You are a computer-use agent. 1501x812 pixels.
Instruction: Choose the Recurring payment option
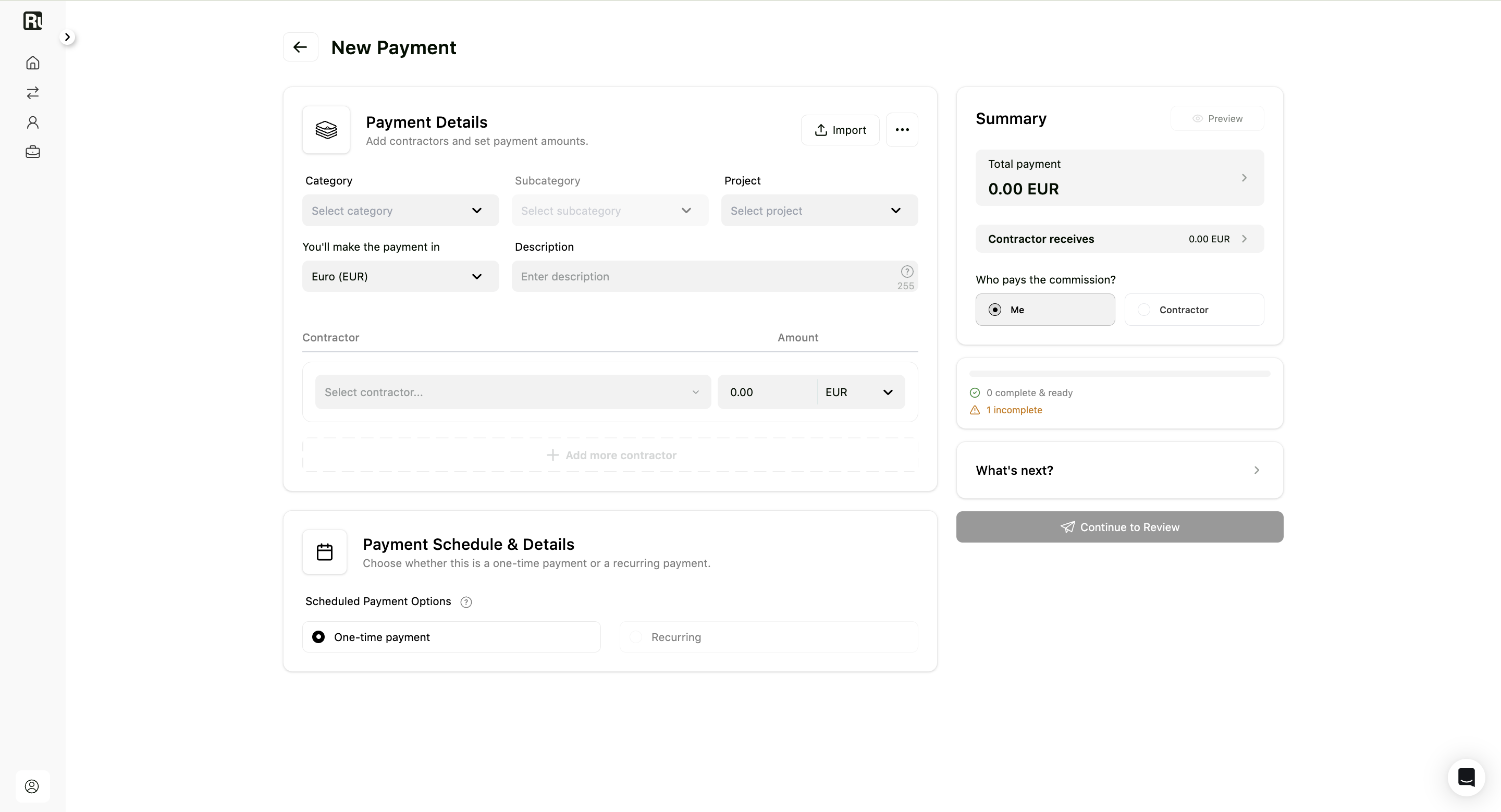pyautogui.click(x=769, y=637)
